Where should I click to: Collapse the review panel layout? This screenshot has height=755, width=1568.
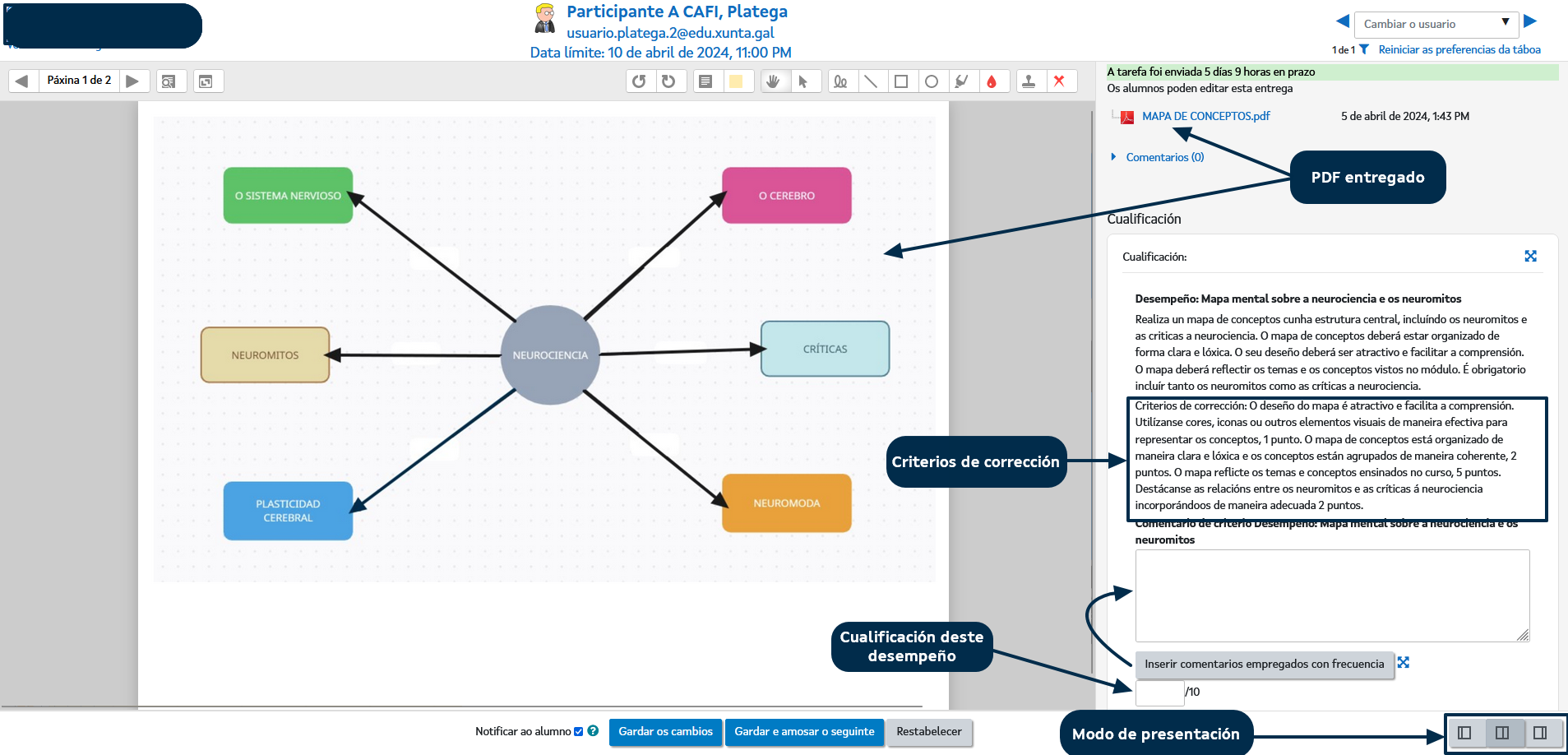pyautogui.click(x=1464, y=733)
